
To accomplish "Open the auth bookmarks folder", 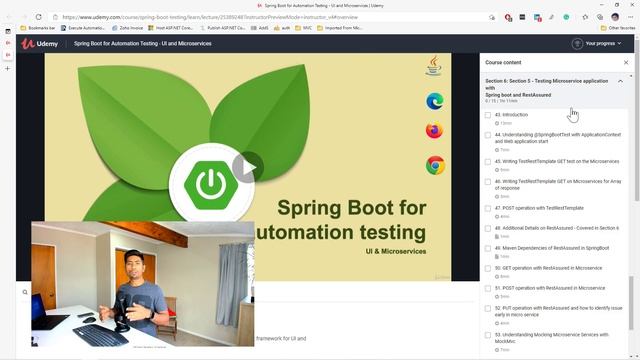I will [282, 28].
